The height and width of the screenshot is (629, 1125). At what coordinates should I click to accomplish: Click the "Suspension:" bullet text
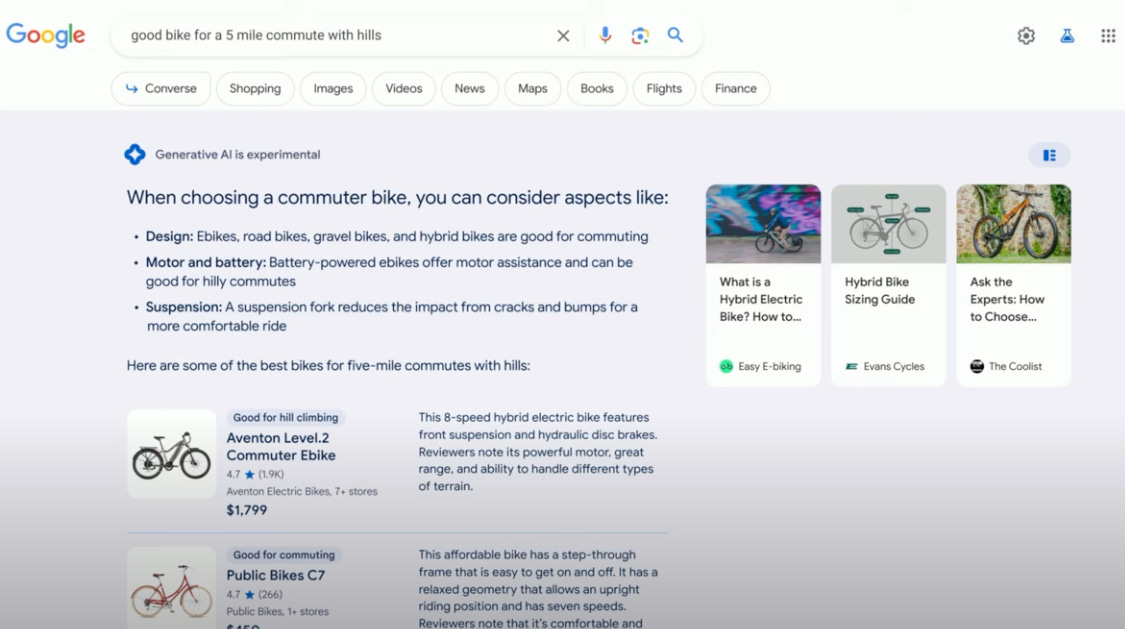392,316
